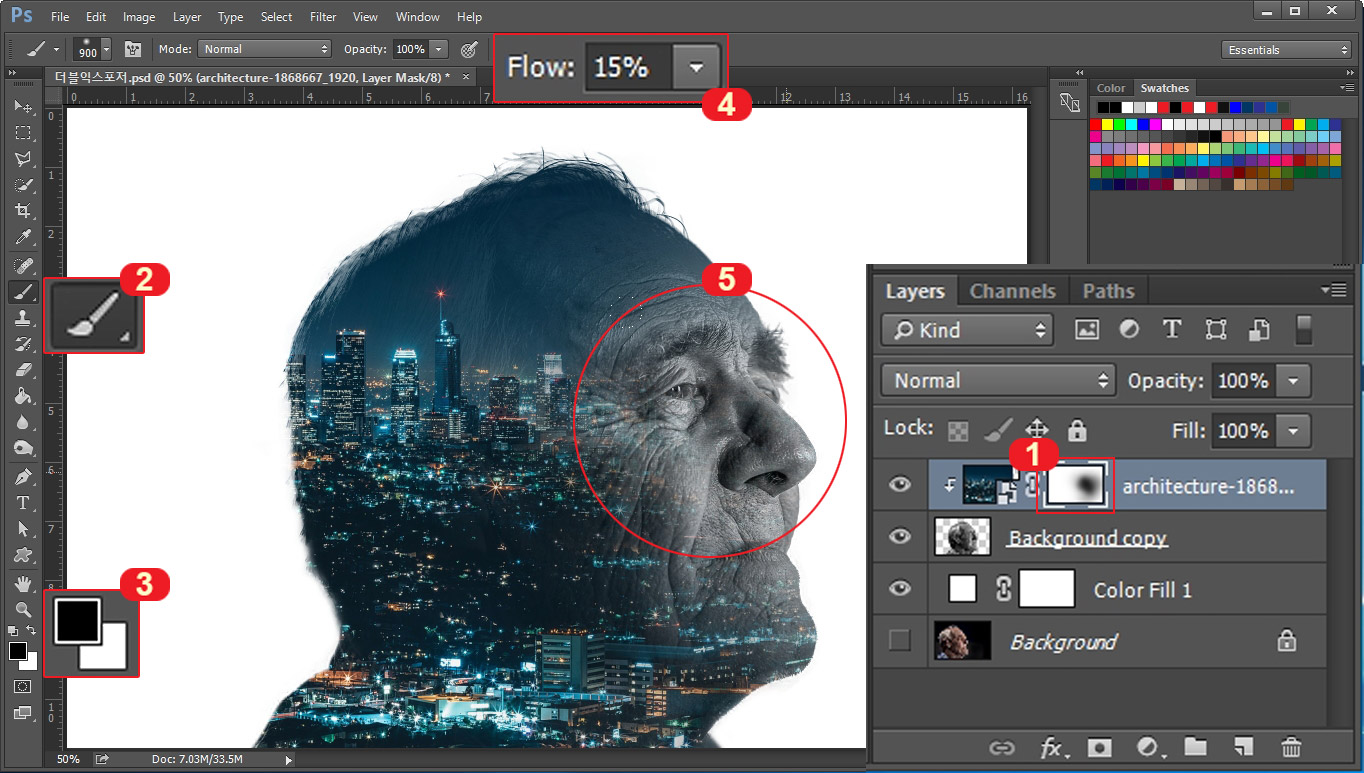Create a new group folder icon
Screen dimensions: 1364x773
pyautogui.click(x=1195, y=747)
